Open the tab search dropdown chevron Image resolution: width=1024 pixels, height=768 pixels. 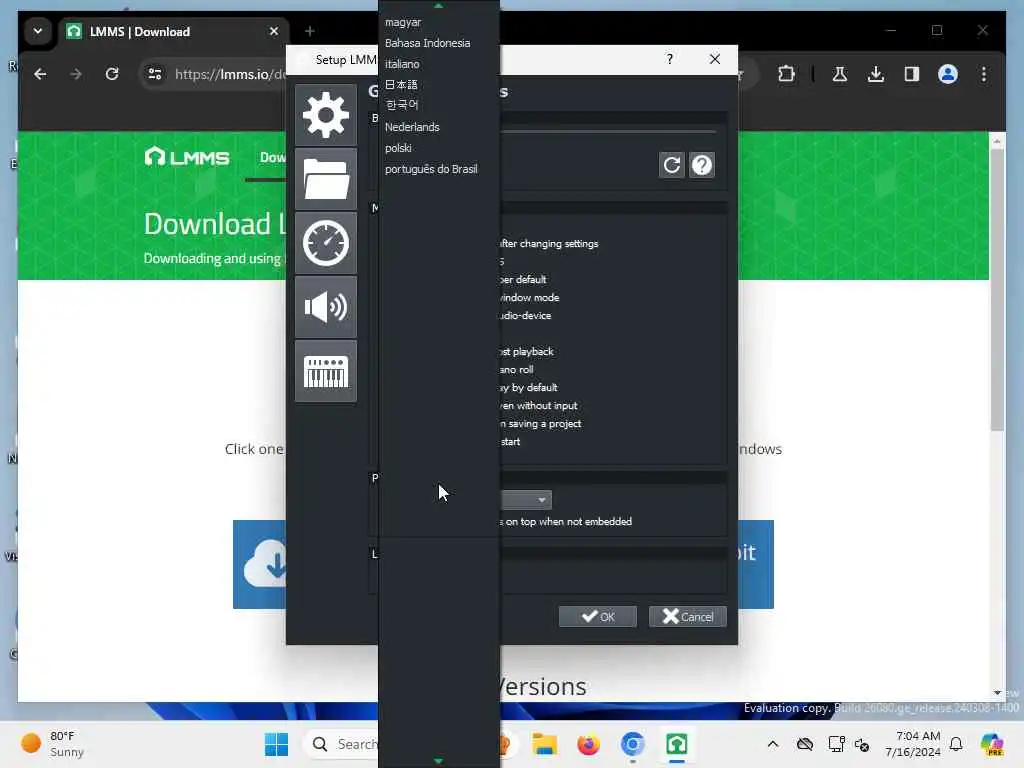(38, 31)
